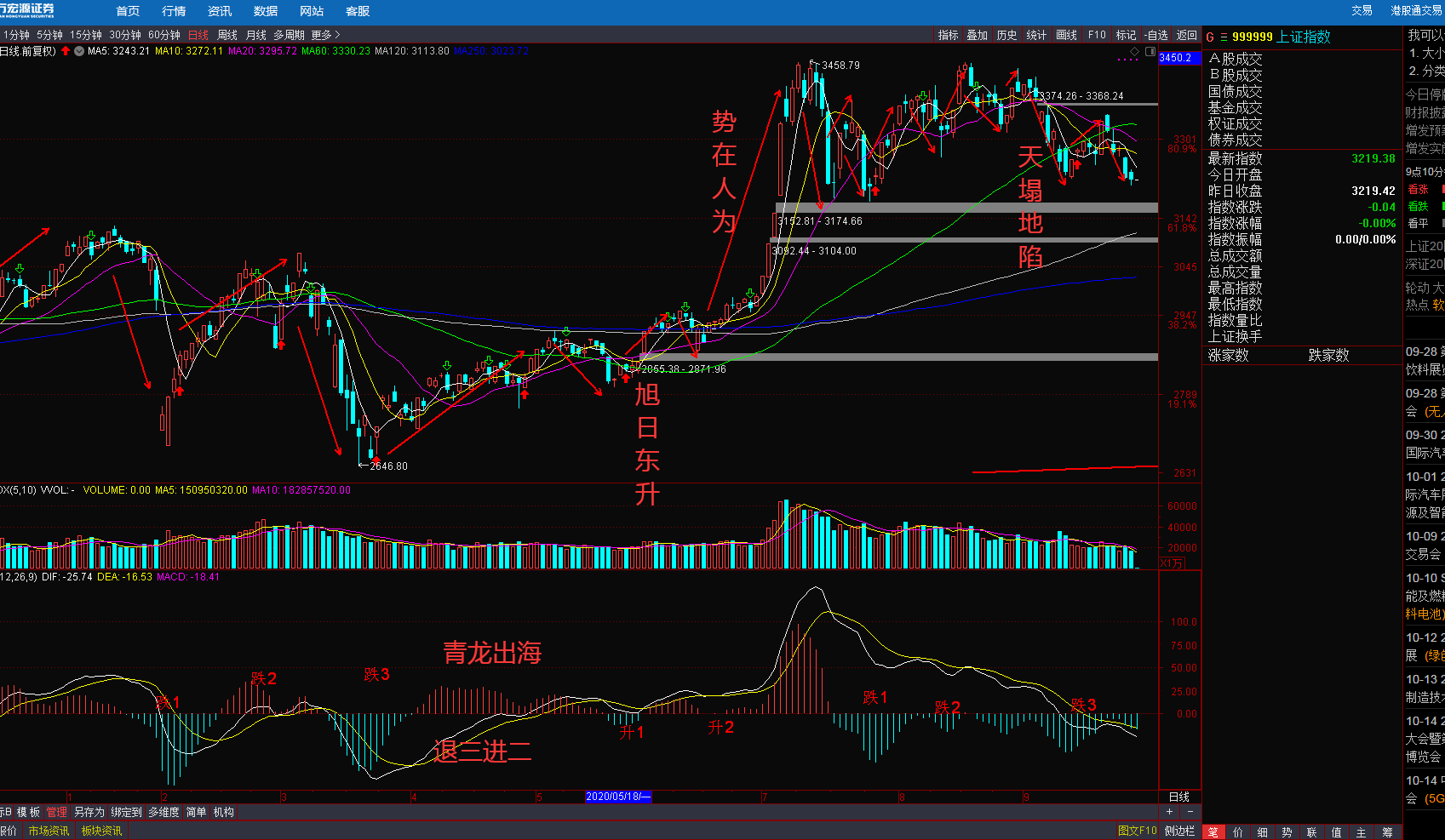Click the 标记 mark toolbar button

click(1126, 35)
